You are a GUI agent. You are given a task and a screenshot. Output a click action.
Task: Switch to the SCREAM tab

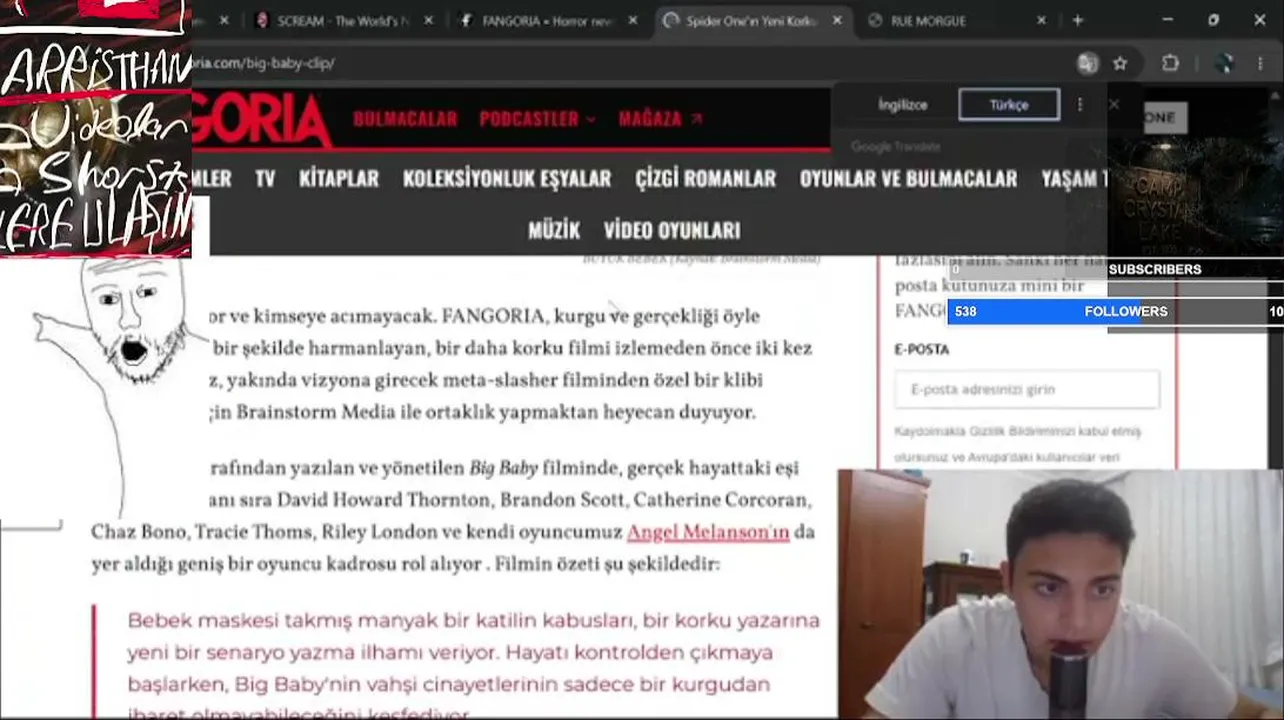(x=343, y=20)
